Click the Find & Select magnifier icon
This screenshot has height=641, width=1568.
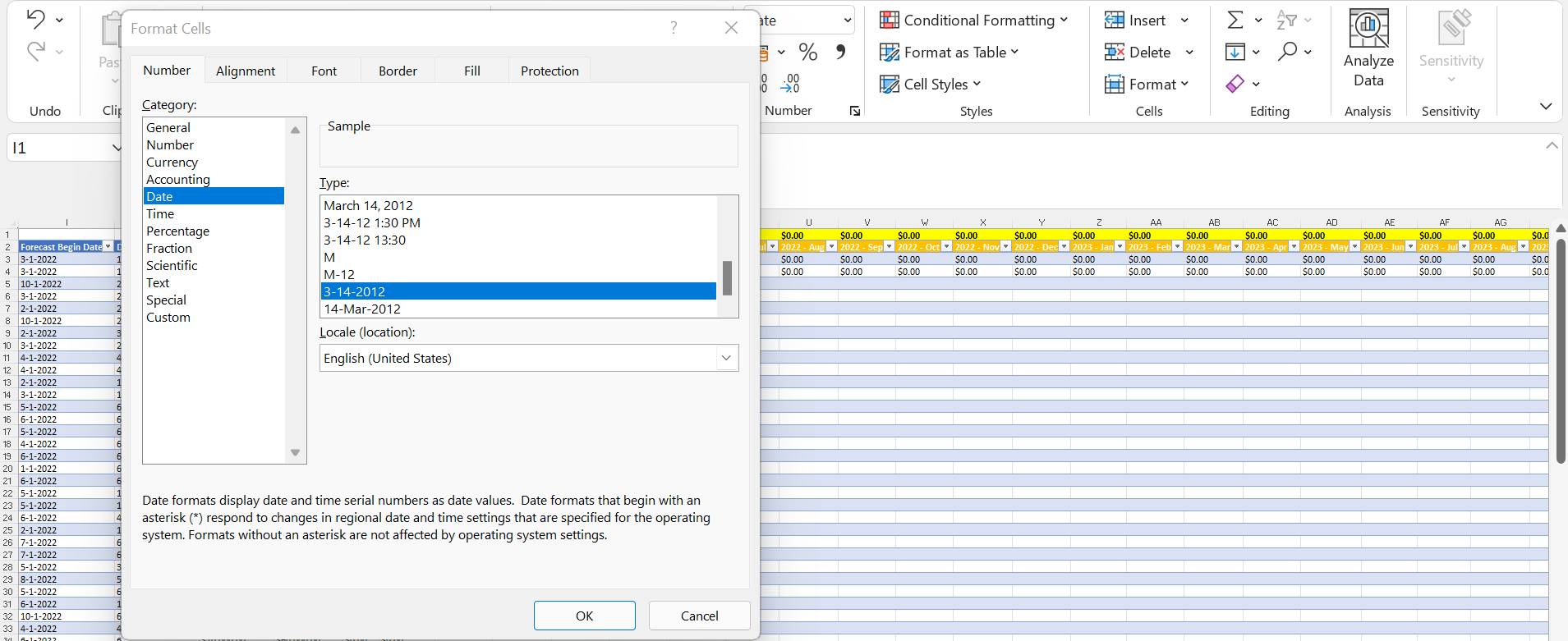1287,52
